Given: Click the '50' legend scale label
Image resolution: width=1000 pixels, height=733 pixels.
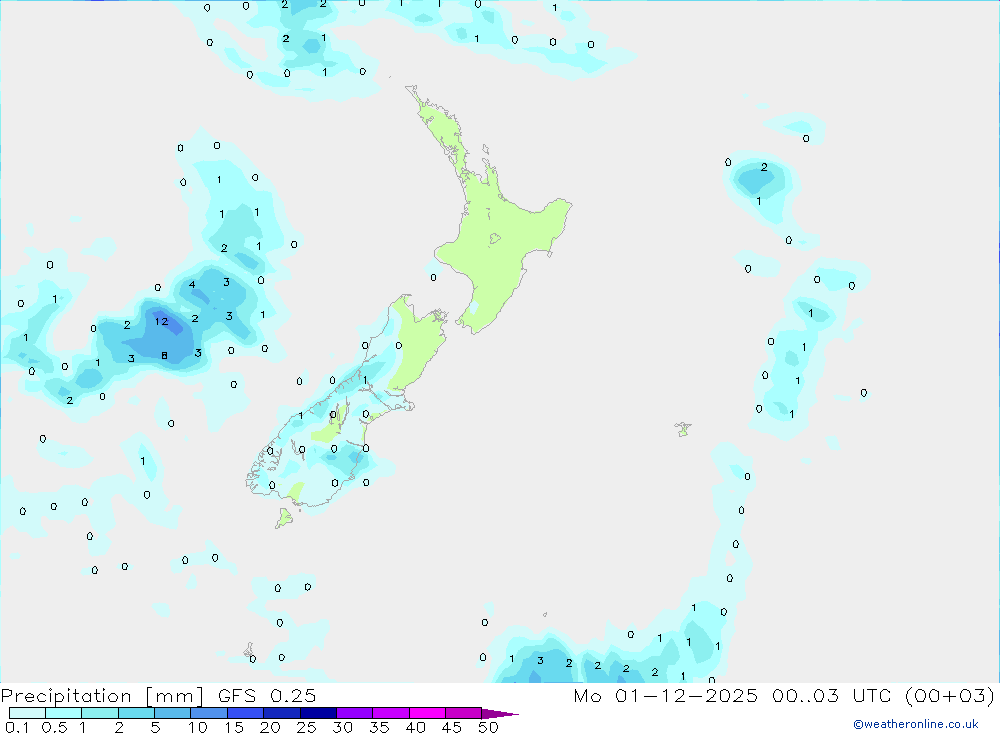Looking at the screenshot, I should (488, 727).
